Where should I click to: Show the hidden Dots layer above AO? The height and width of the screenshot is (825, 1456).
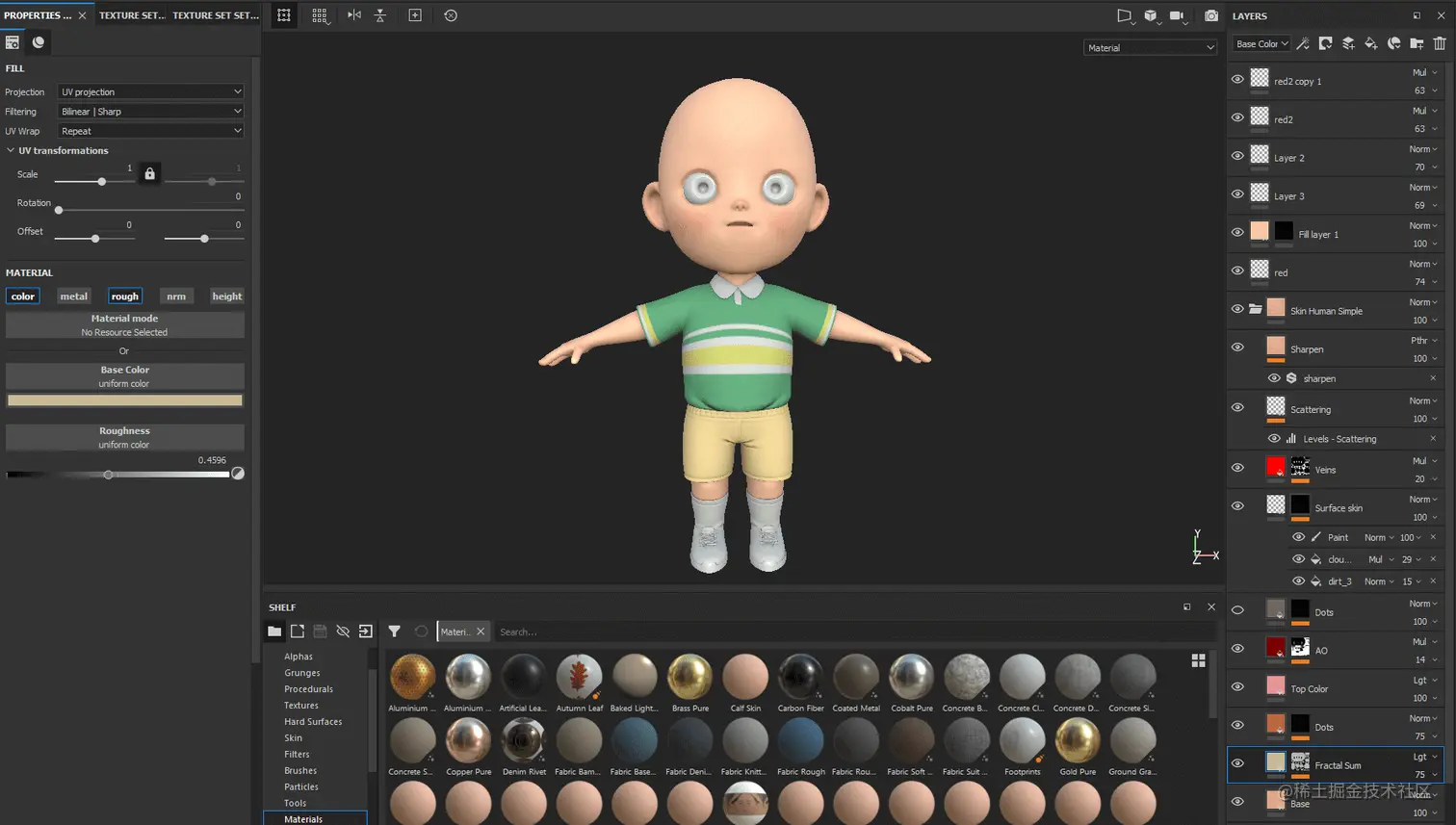pos(1237,610)
